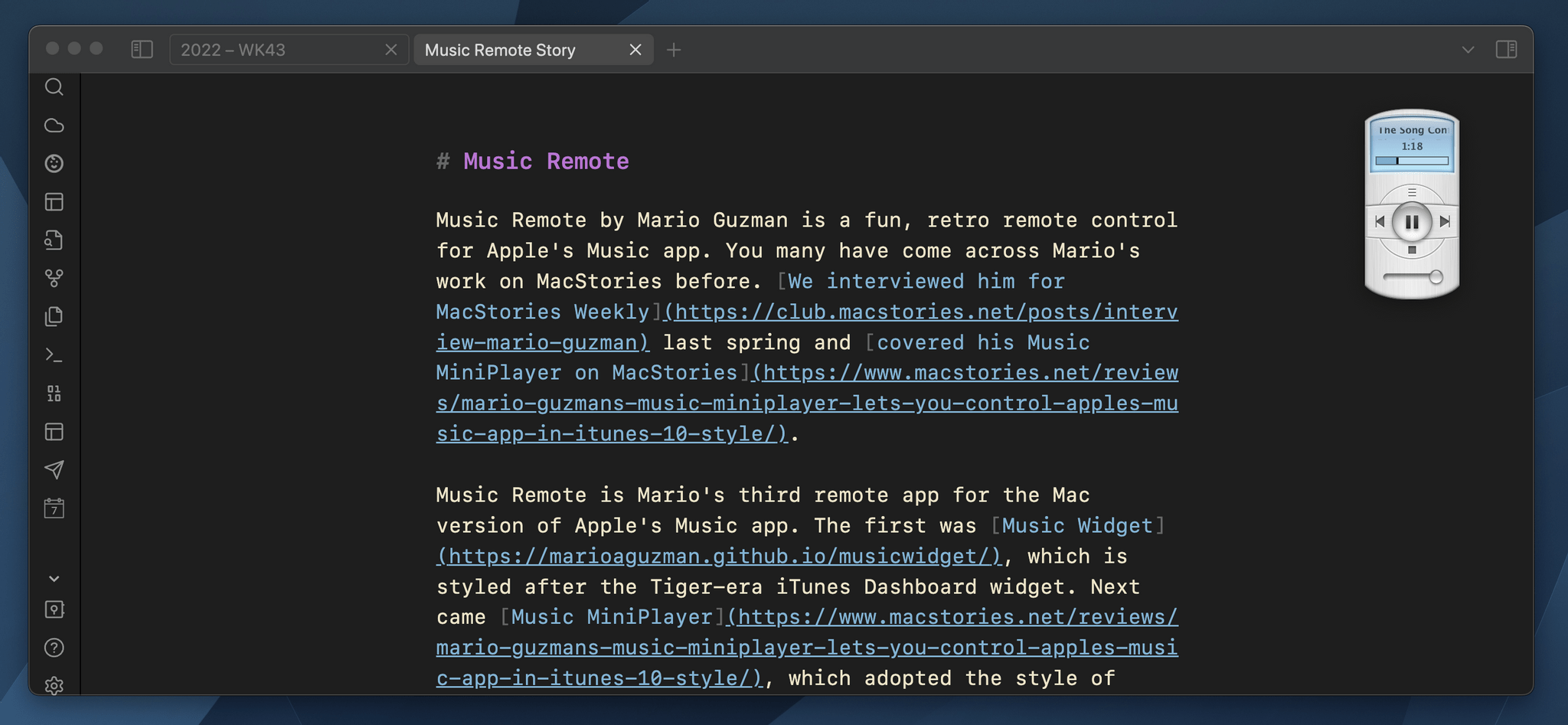Image resolution: width=1568 pixels, height=725 pixels.
Task: Open the calendar icon showing 7
Action: (x=54, y=508)
